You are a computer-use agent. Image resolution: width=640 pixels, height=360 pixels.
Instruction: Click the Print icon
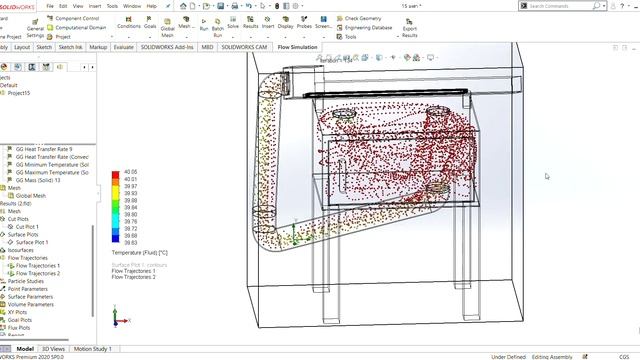(x=235, y=6)
